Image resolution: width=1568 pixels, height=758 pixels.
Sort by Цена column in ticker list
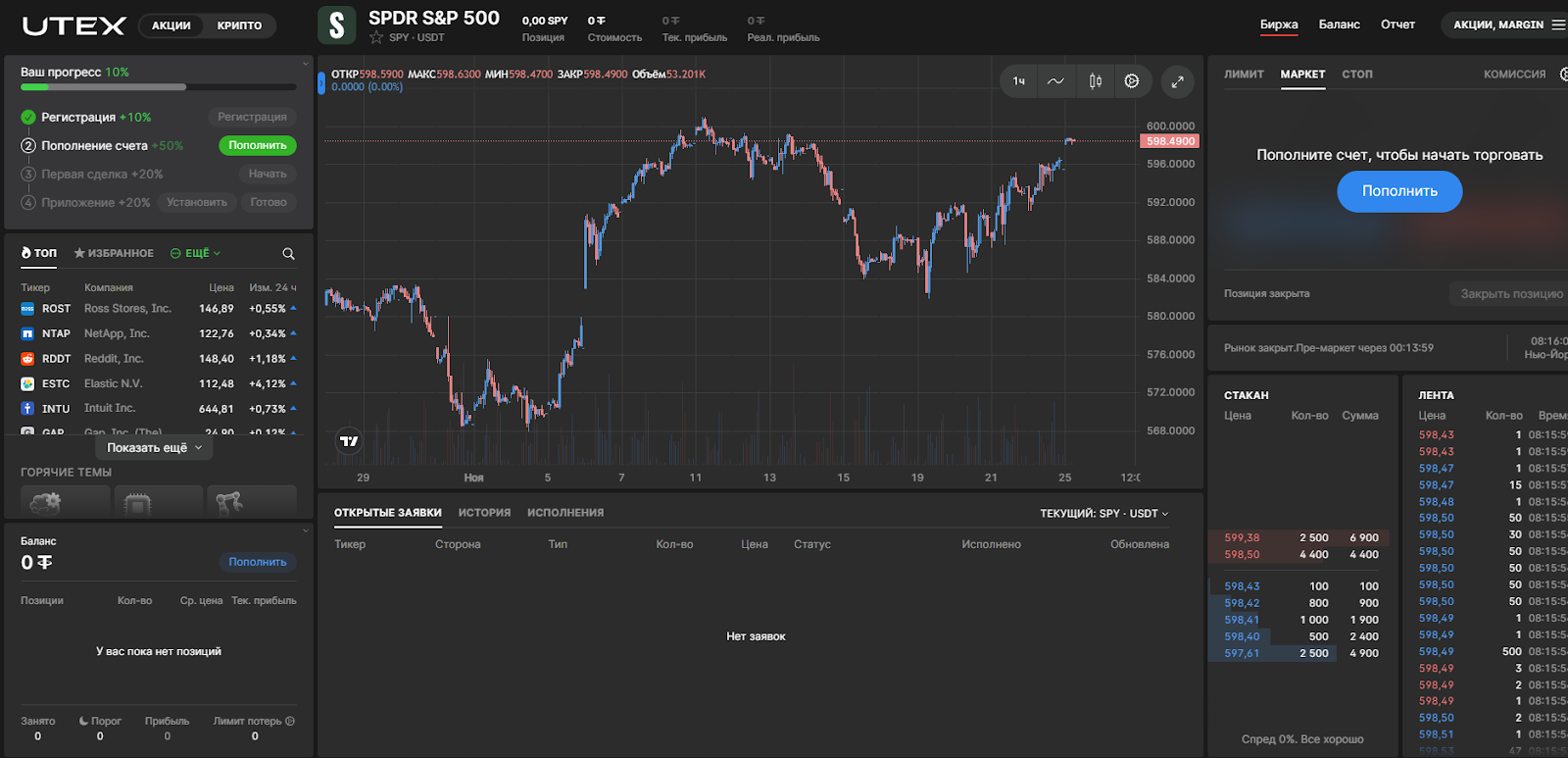pos(221,287)
